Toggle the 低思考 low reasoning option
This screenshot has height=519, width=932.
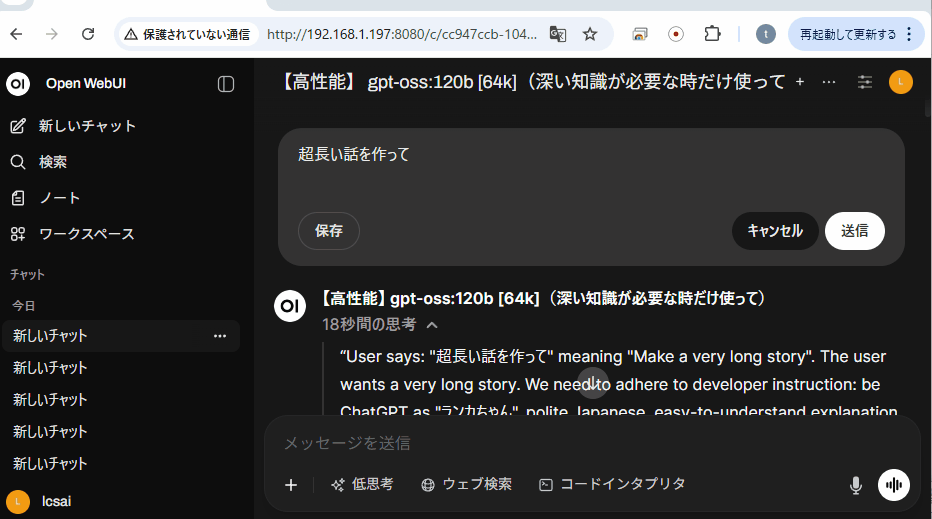tap(362, 485)
